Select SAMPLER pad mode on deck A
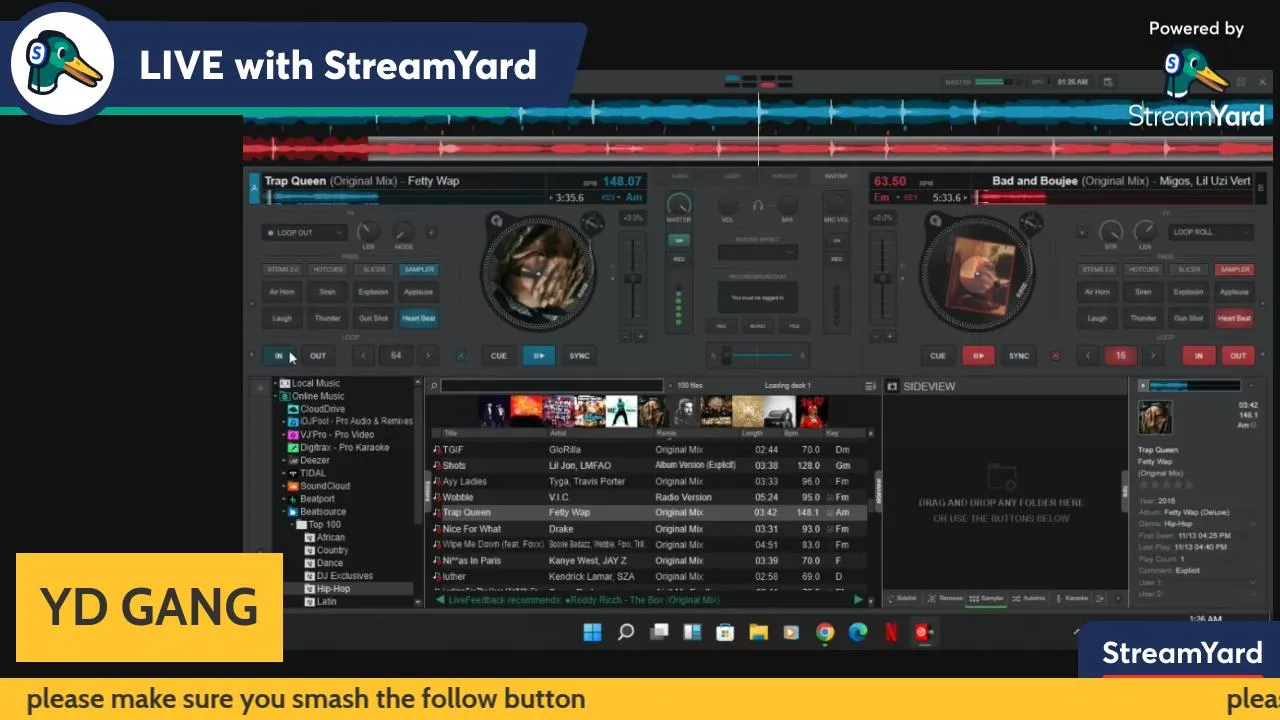 pos(419,269)
